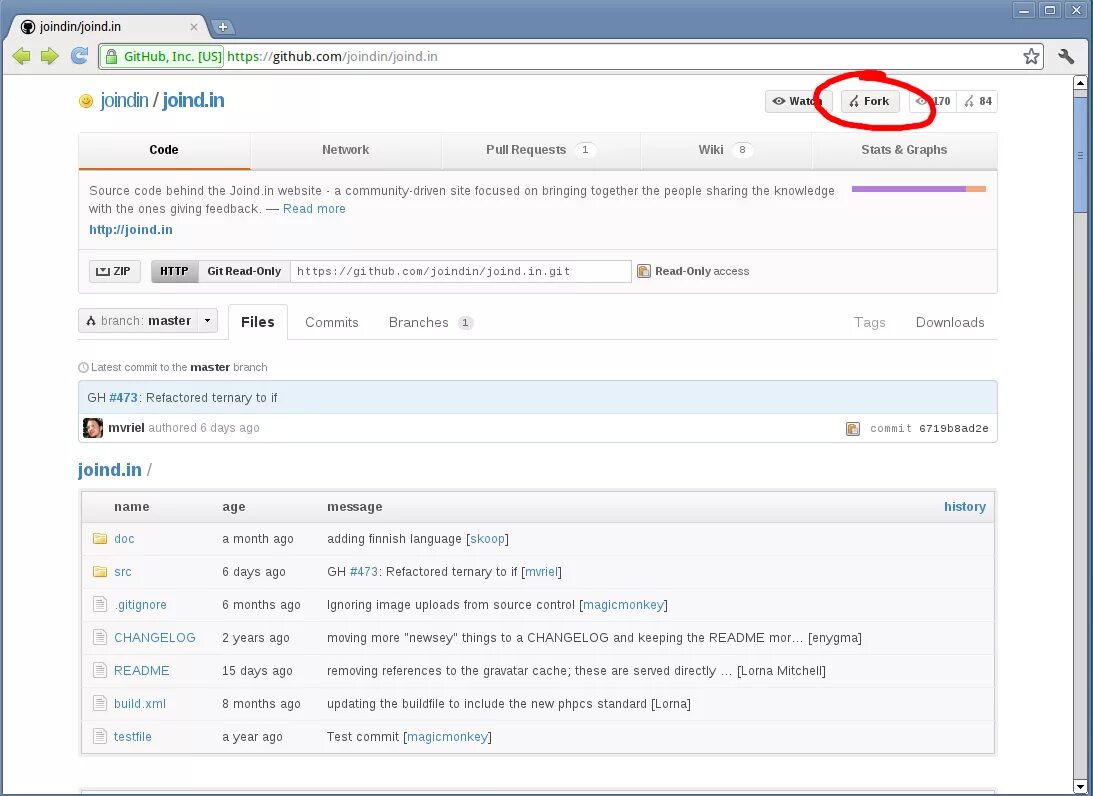
Task: Click the src folder icon
Action: [100, 572]
